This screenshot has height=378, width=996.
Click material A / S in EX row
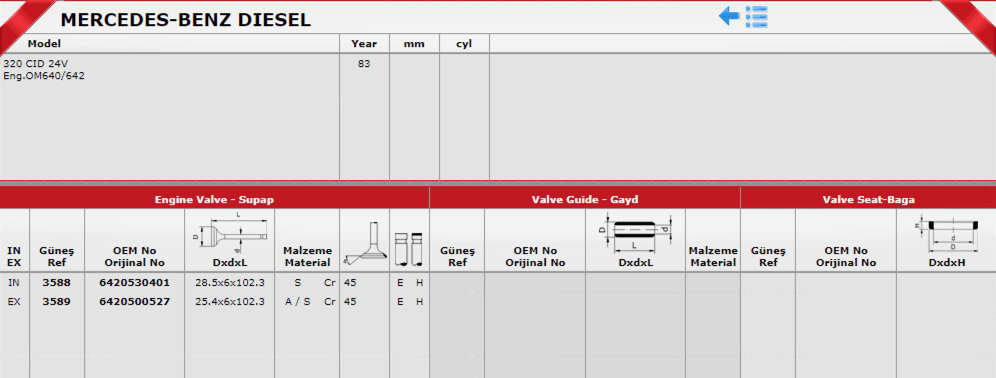click(298, 302)
